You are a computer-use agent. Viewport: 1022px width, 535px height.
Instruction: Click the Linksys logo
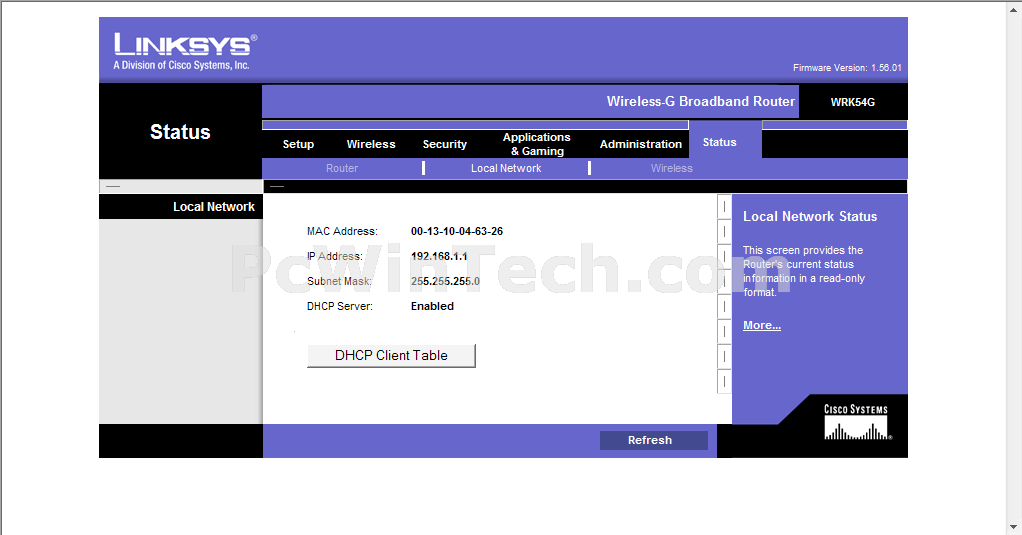(185, 51)
